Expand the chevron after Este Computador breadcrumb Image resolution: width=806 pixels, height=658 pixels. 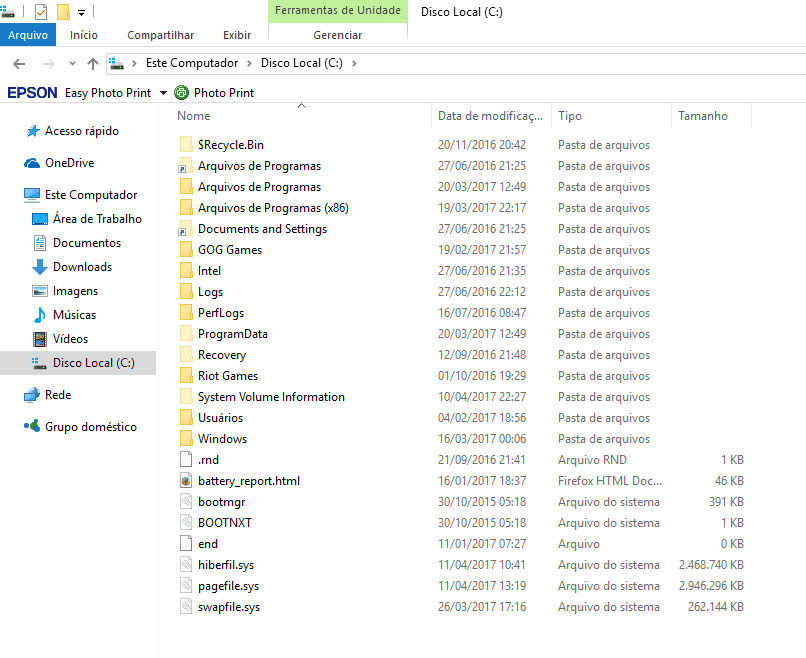pos(249,64)
